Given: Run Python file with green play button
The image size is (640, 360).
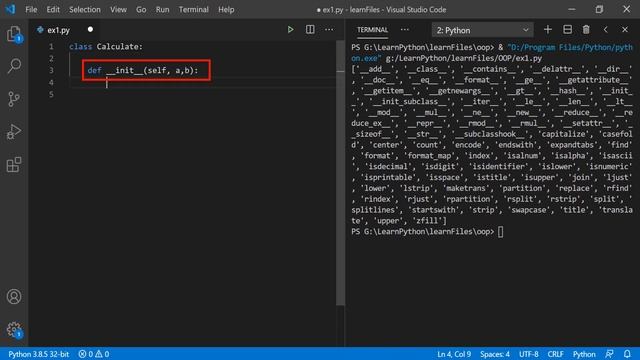Looking at the screenshot, I should [x=290, y=29].
